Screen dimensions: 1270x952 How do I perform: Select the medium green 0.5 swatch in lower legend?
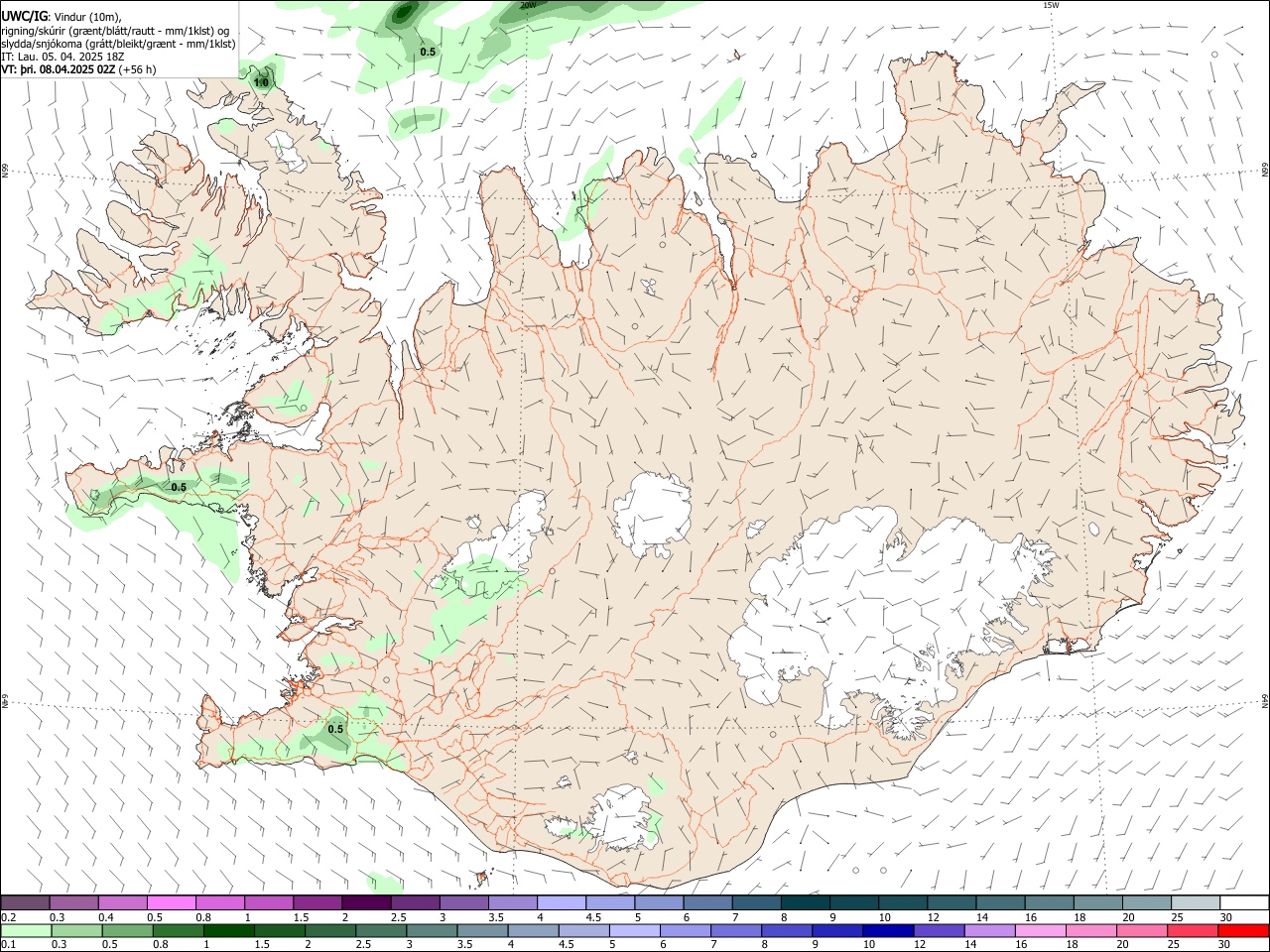pyautogui.click(x=127, y=930)
